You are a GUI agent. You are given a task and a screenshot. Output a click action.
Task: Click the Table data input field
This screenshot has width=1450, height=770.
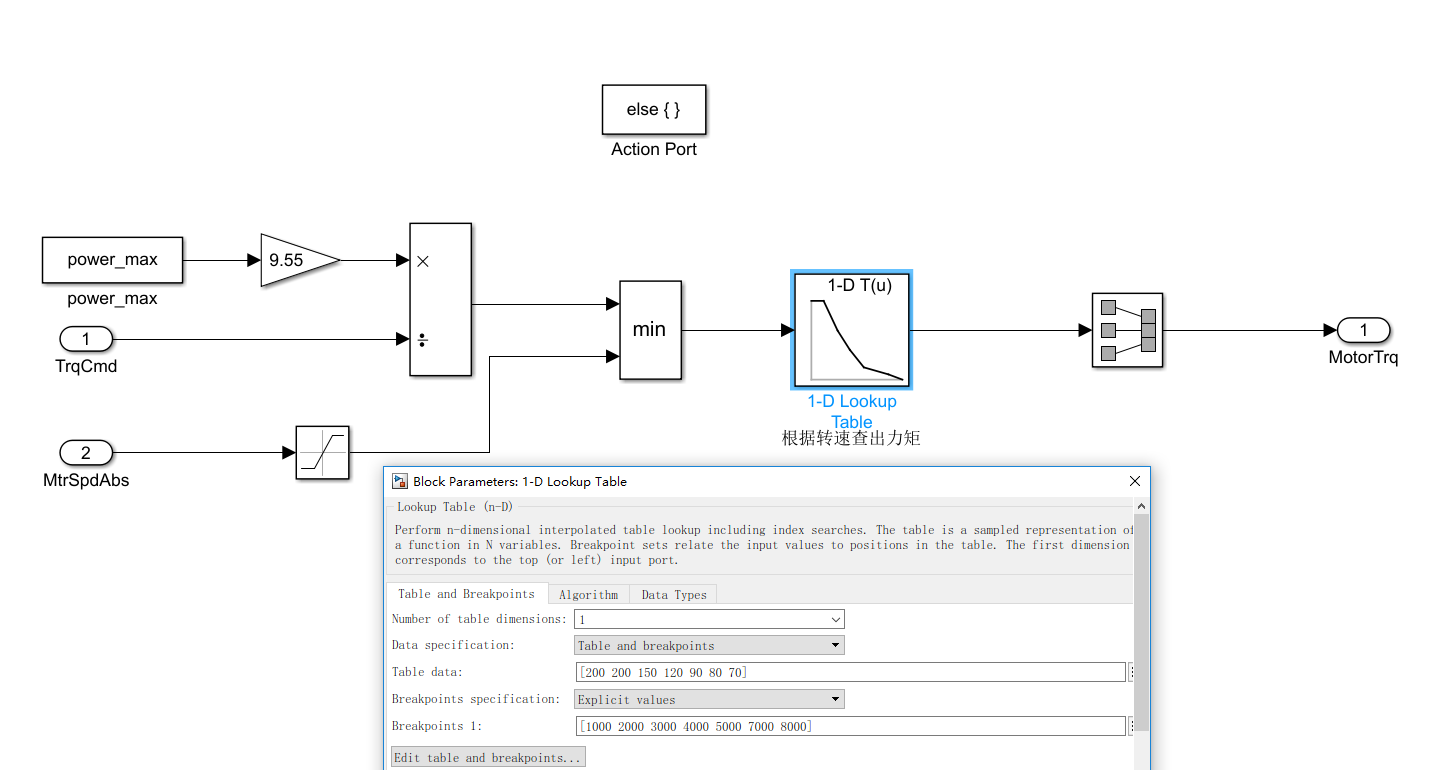pyautogui.click(x=851, y=672)
